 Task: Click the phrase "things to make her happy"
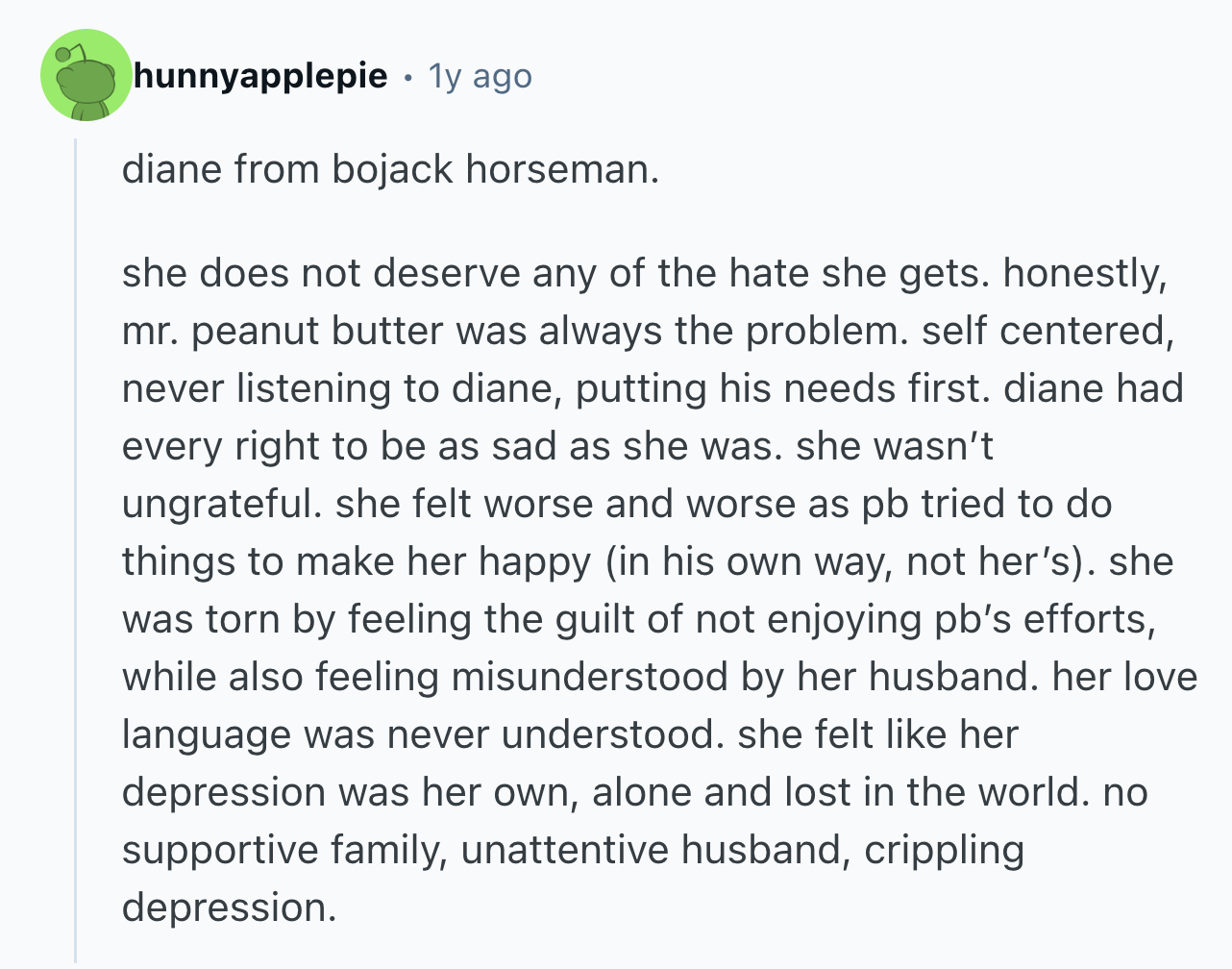click(x=356, y=562)
